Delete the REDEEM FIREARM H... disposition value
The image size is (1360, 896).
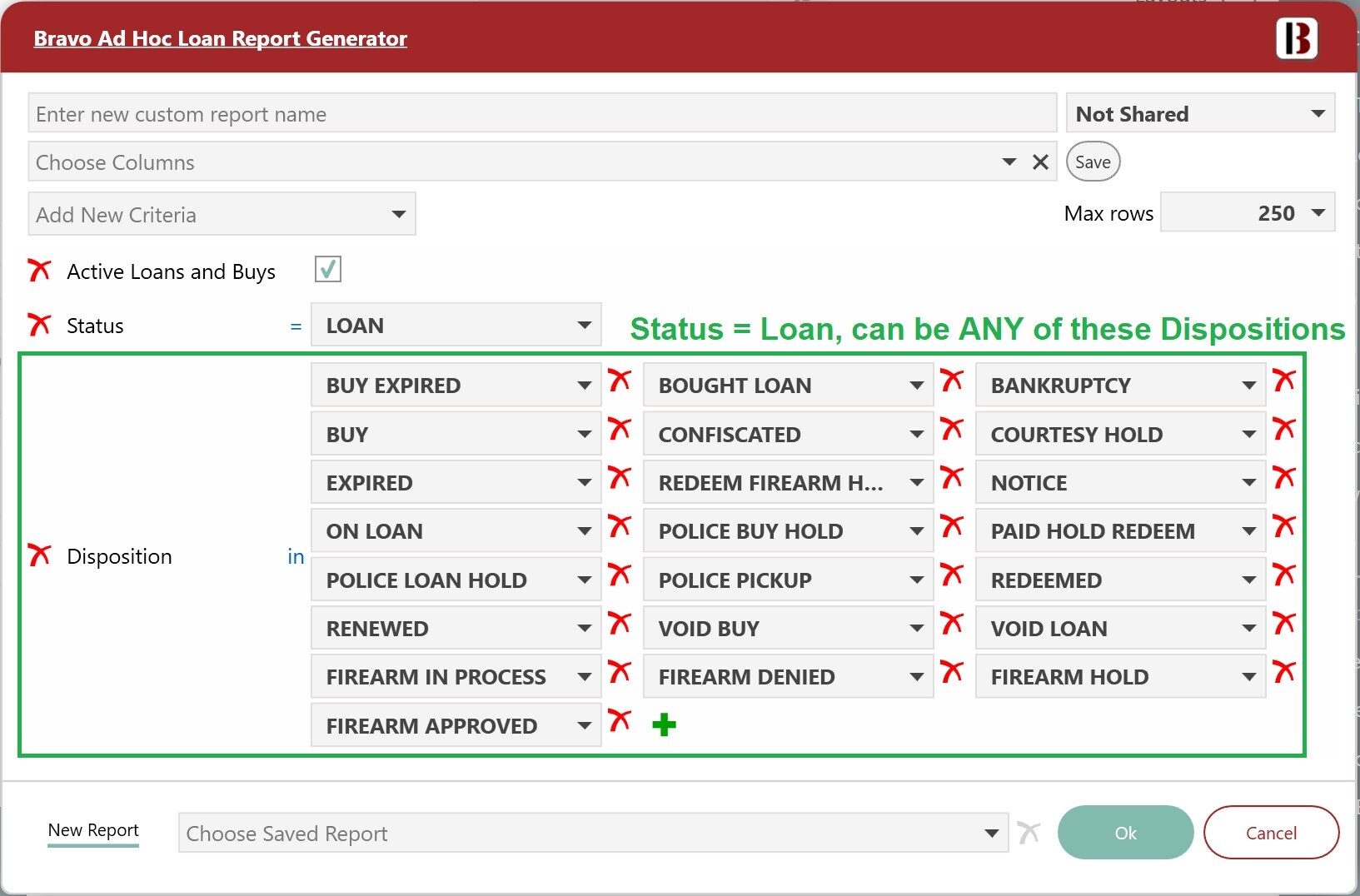click(x=952, y=478)
